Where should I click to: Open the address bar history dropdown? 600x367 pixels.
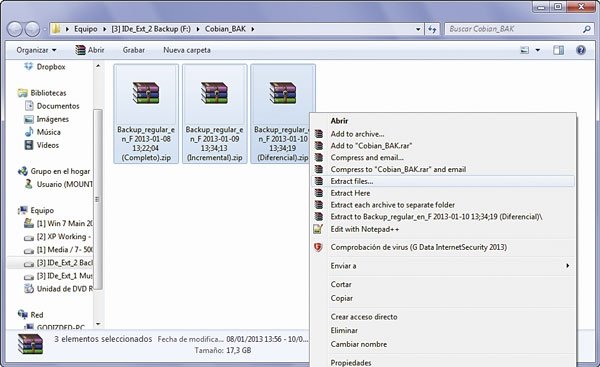pos(418,29)
